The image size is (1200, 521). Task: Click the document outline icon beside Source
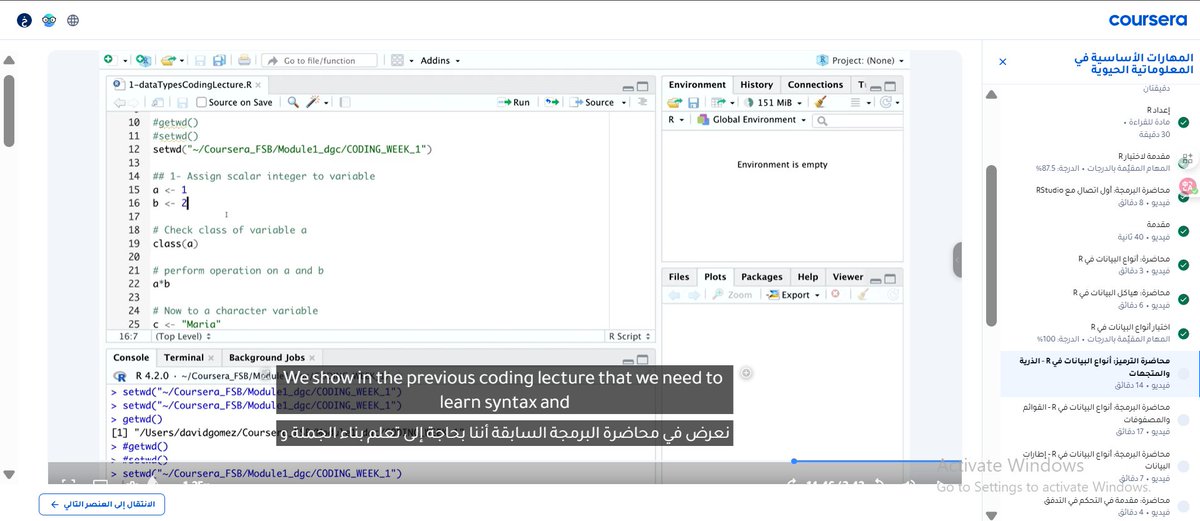644,102
